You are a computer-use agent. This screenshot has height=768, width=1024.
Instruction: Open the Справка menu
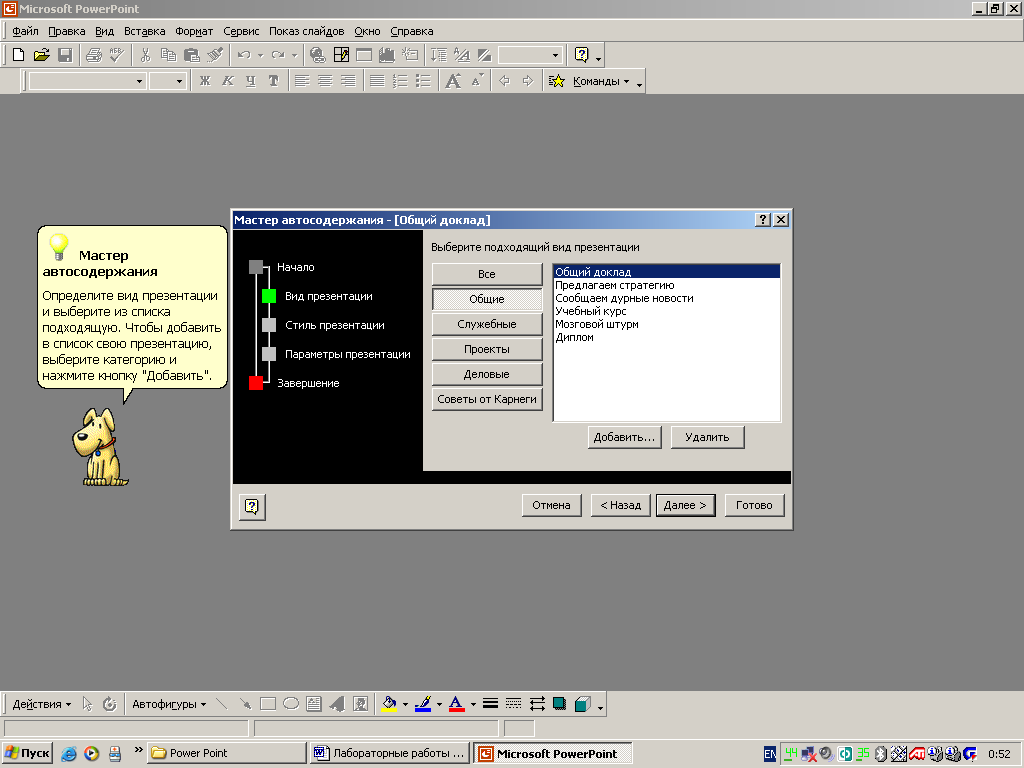(x=411, y=31)
